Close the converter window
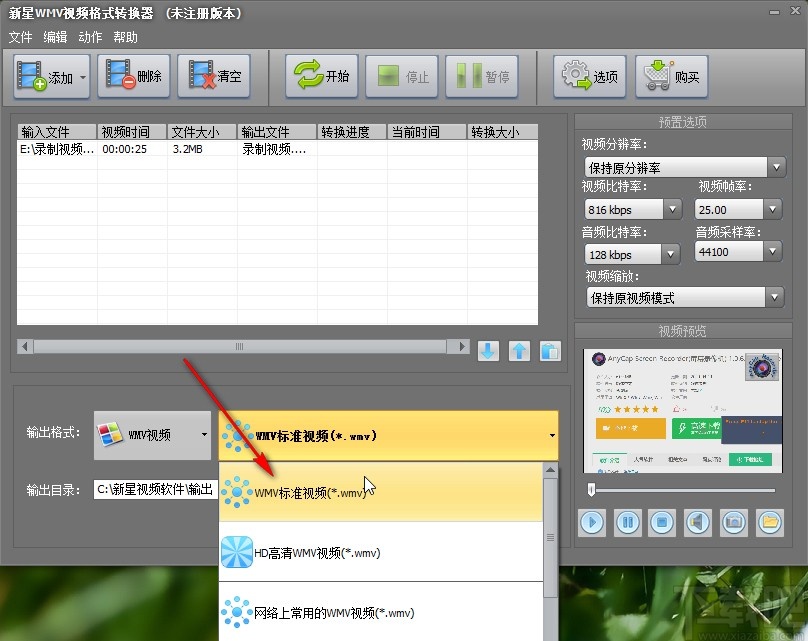This screenshot has width=808, height=641. click(795, 11)
